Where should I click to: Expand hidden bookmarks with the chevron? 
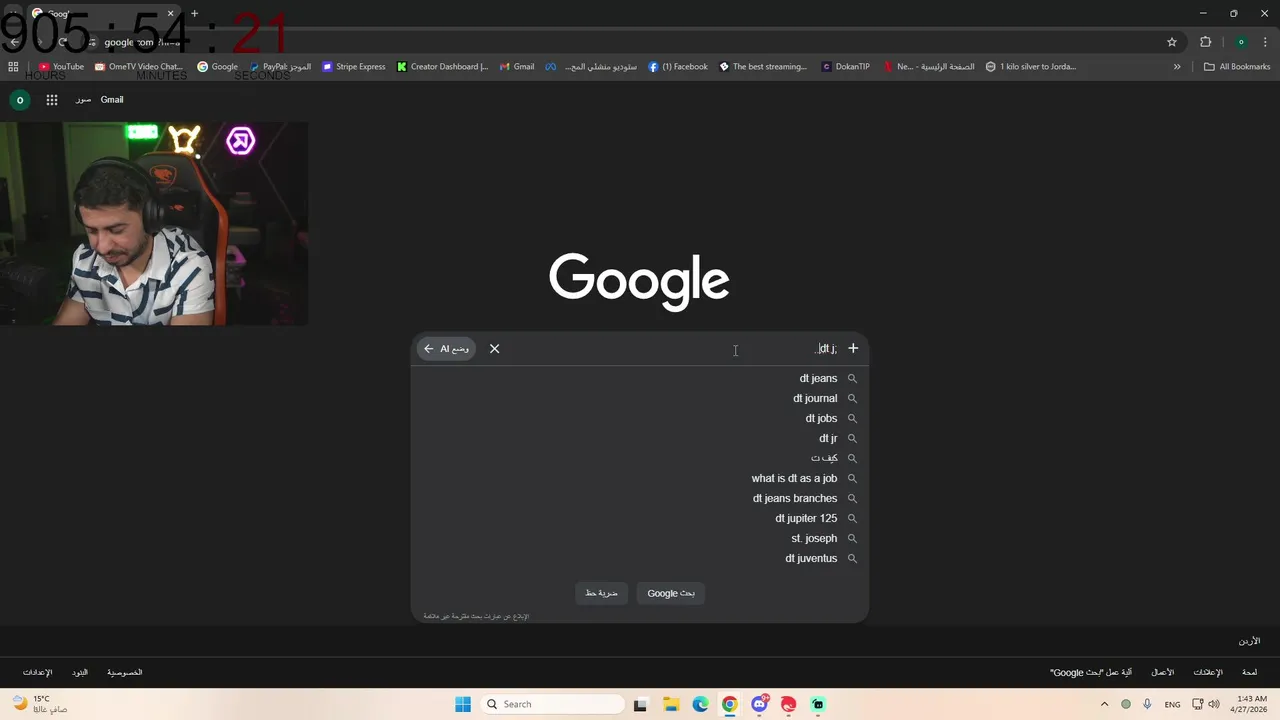tap(1177, 67)
